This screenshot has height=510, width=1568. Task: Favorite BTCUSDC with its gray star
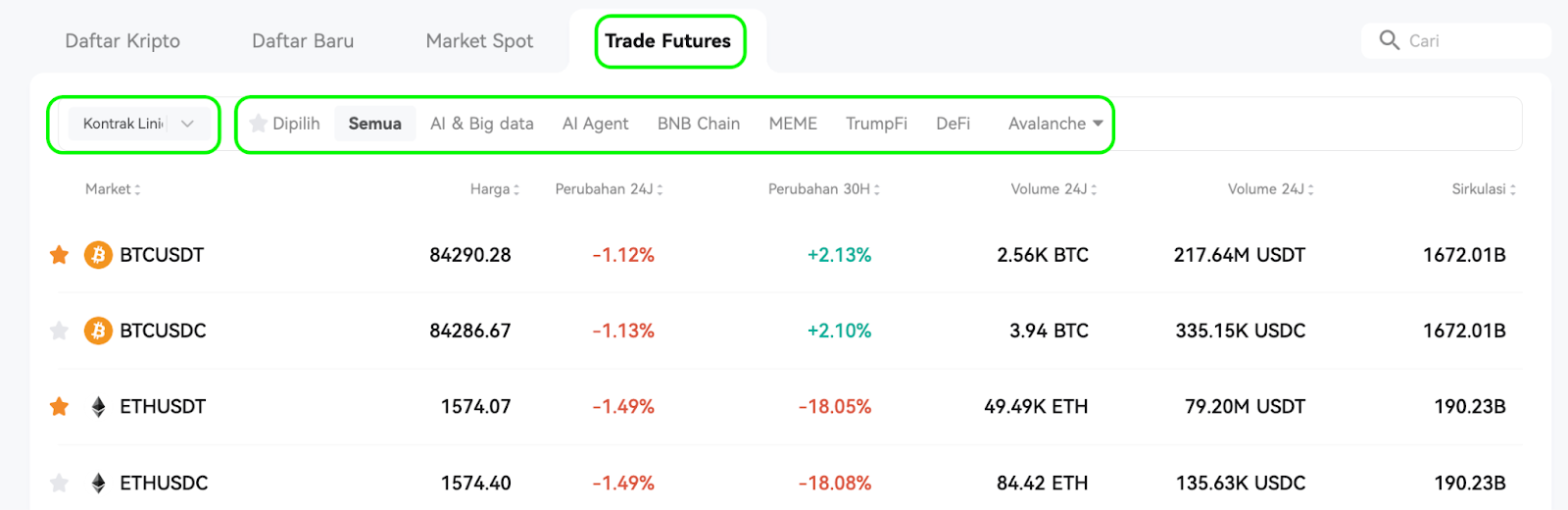pos(59,331)
